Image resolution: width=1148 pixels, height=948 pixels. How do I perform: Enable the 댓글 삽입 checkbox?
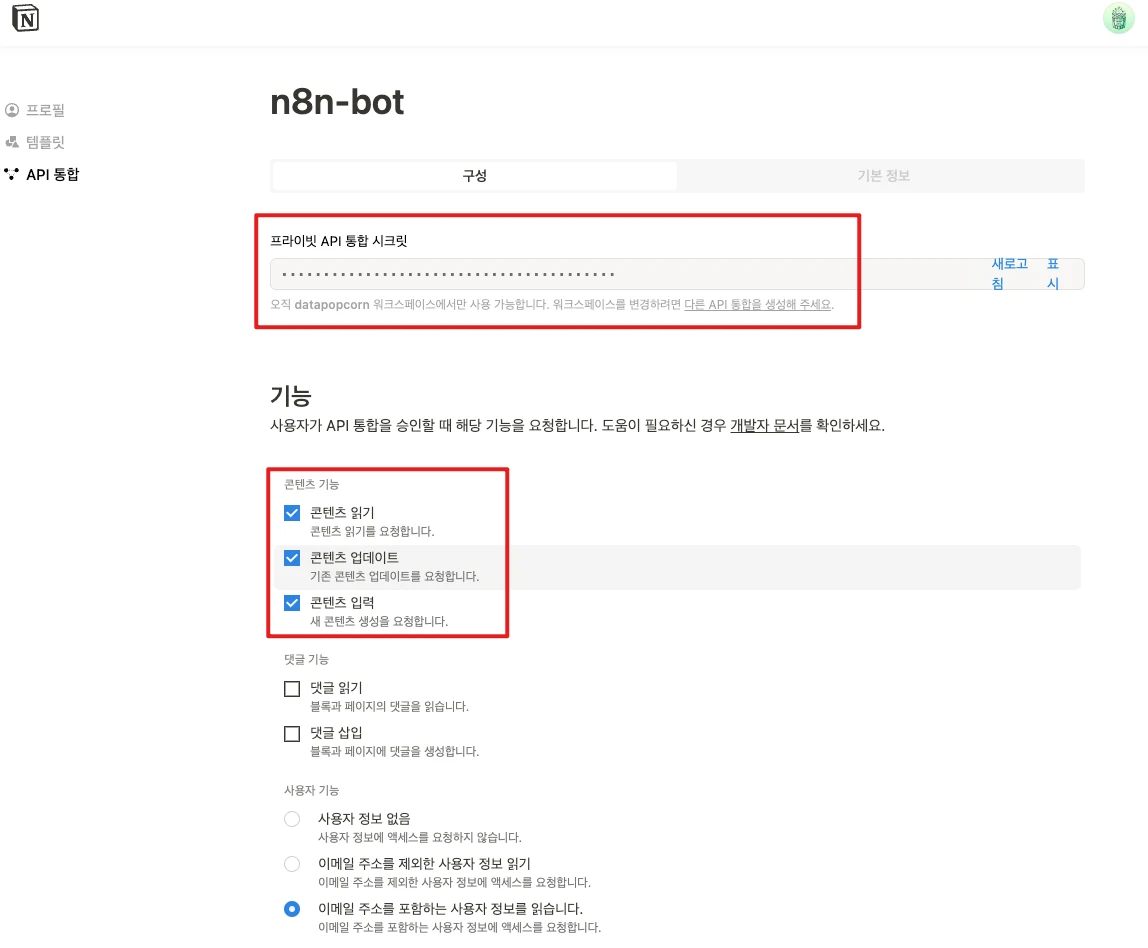[292, 734]
